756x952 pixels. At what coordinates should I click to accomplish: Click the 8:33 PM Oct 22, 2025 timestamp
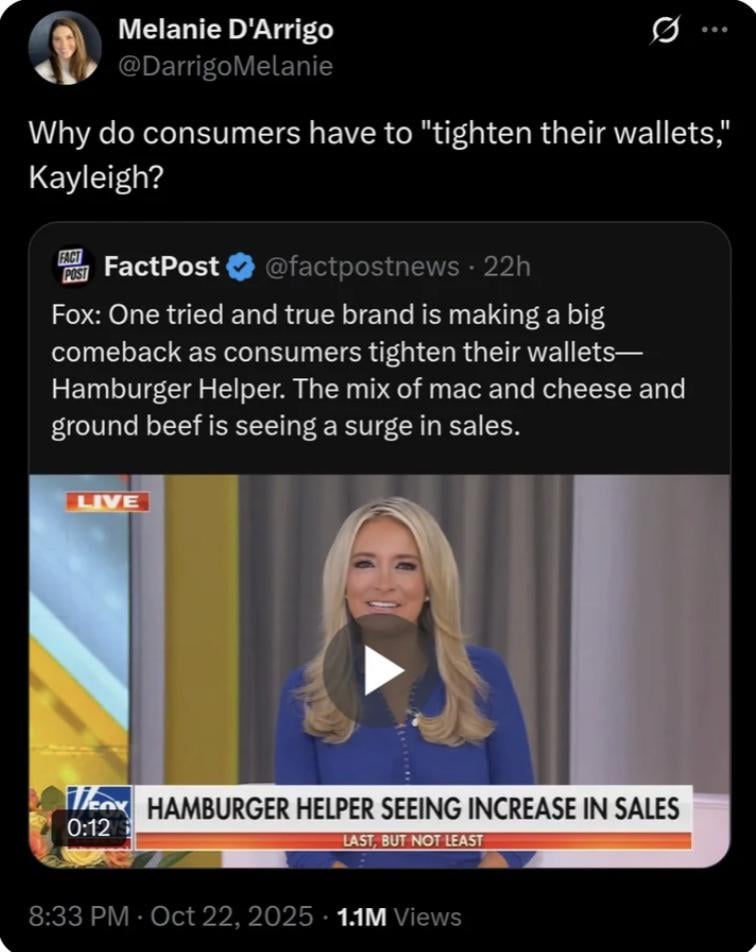[x=171, y=916]
